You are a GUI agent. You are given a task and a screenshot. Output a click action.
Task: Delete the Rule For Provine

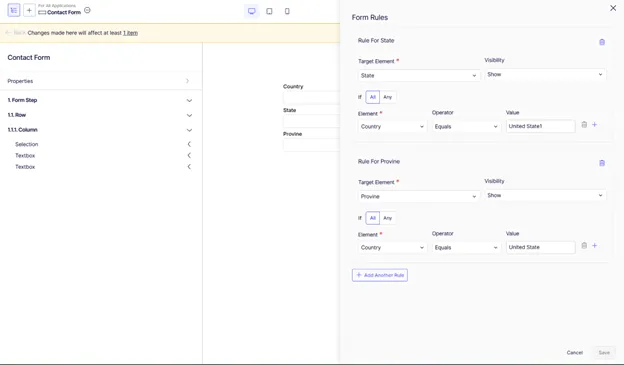coord(602,163)
